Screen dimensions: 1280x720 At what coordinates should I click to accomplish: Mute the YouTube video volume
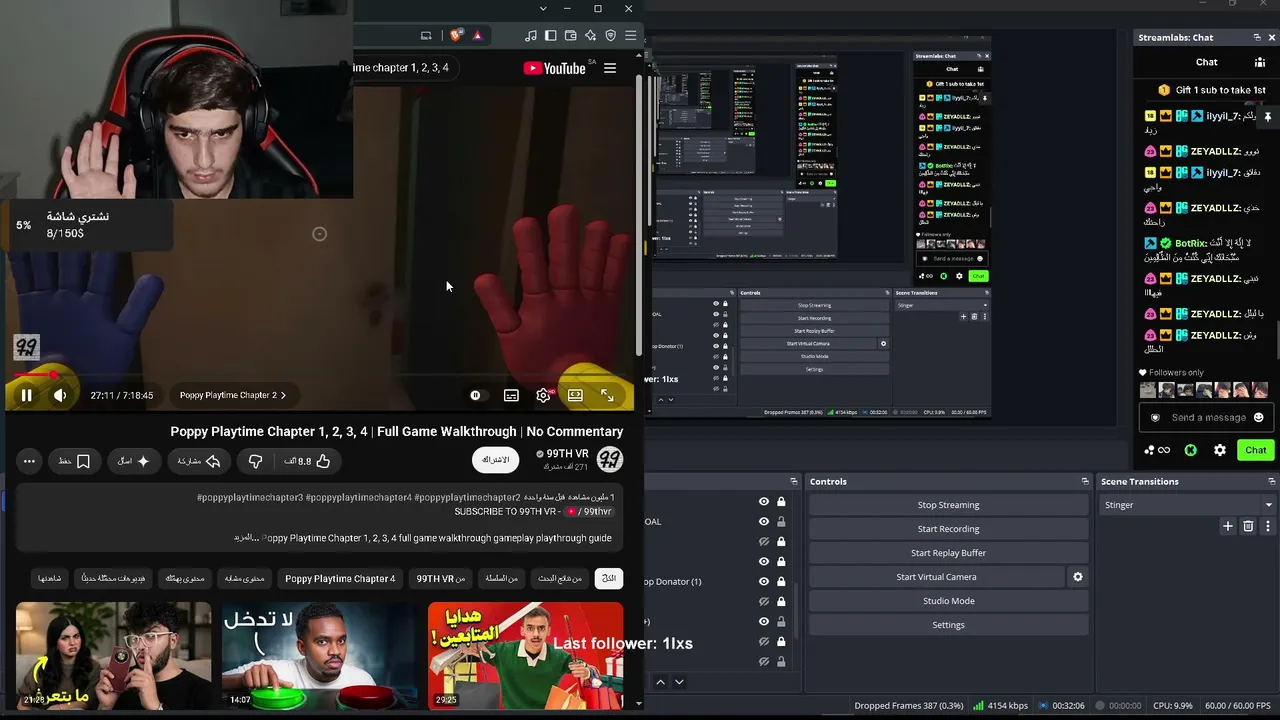coord(60,395)
